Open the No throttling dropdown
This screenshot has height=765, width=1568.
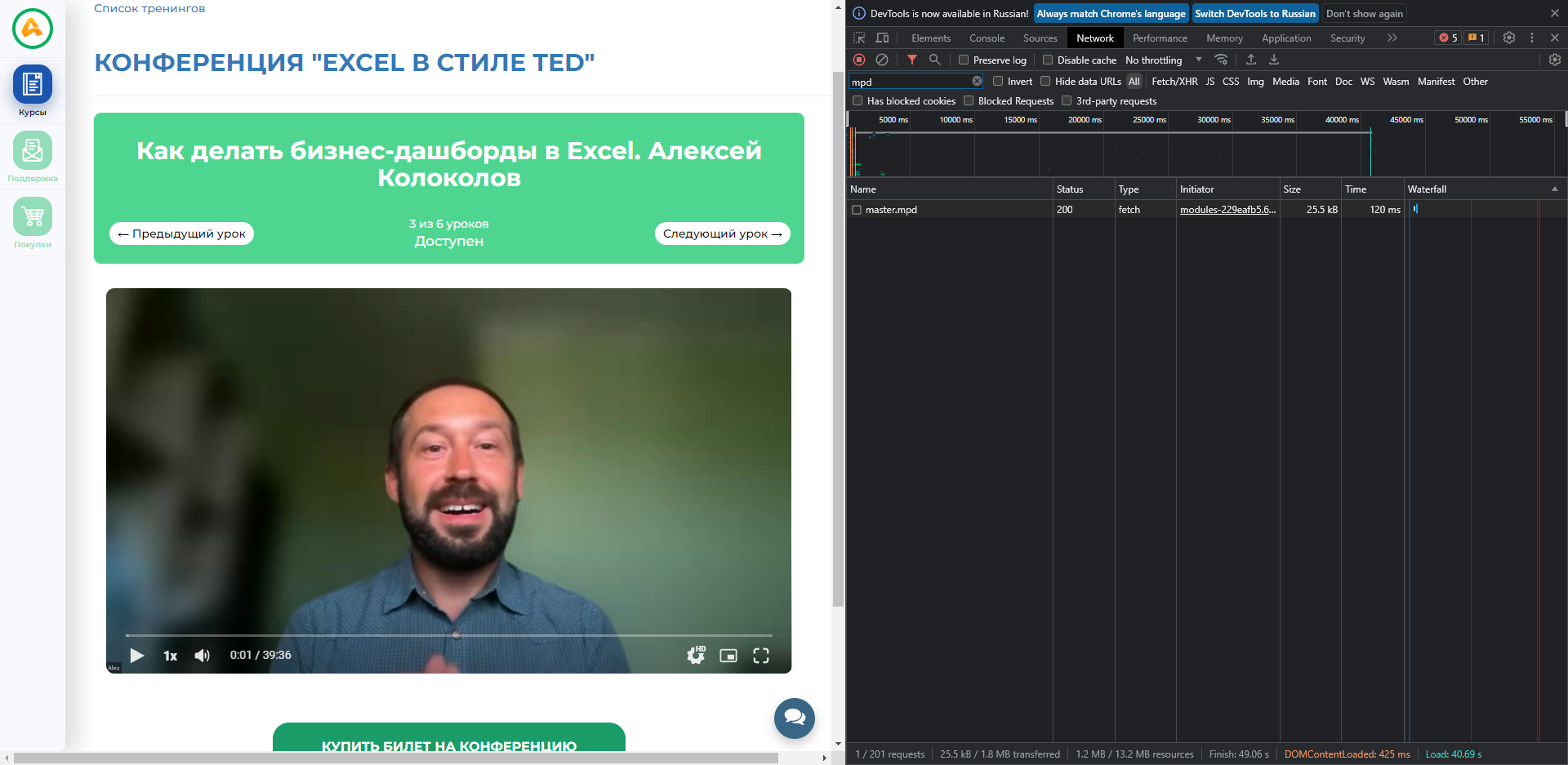coord(1164,60)
